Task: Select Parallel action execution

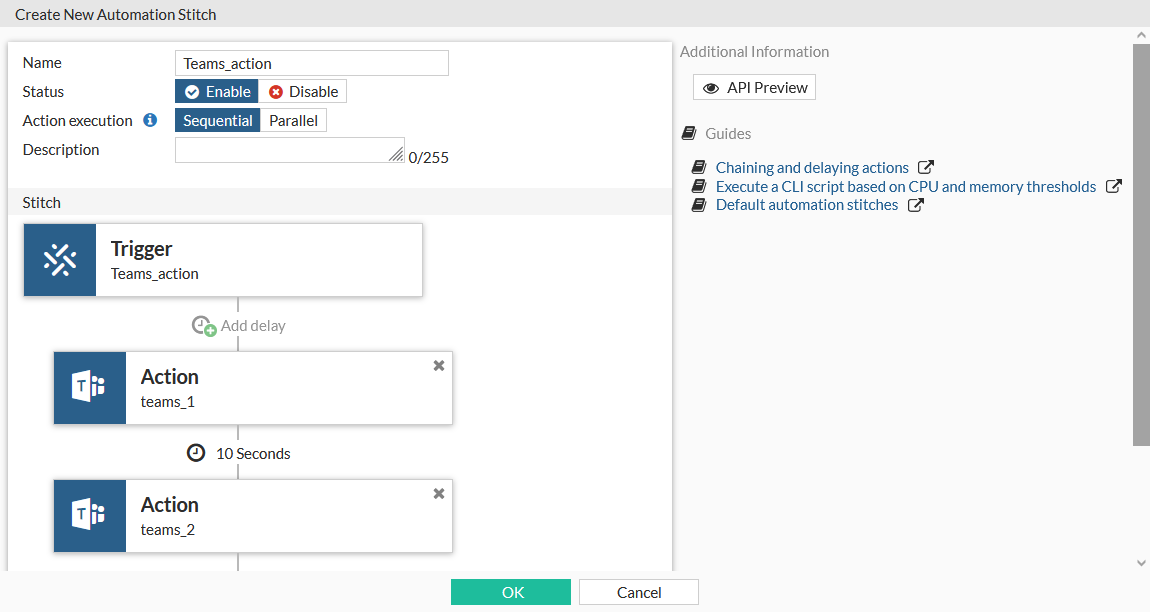Action: click(293, 121)
